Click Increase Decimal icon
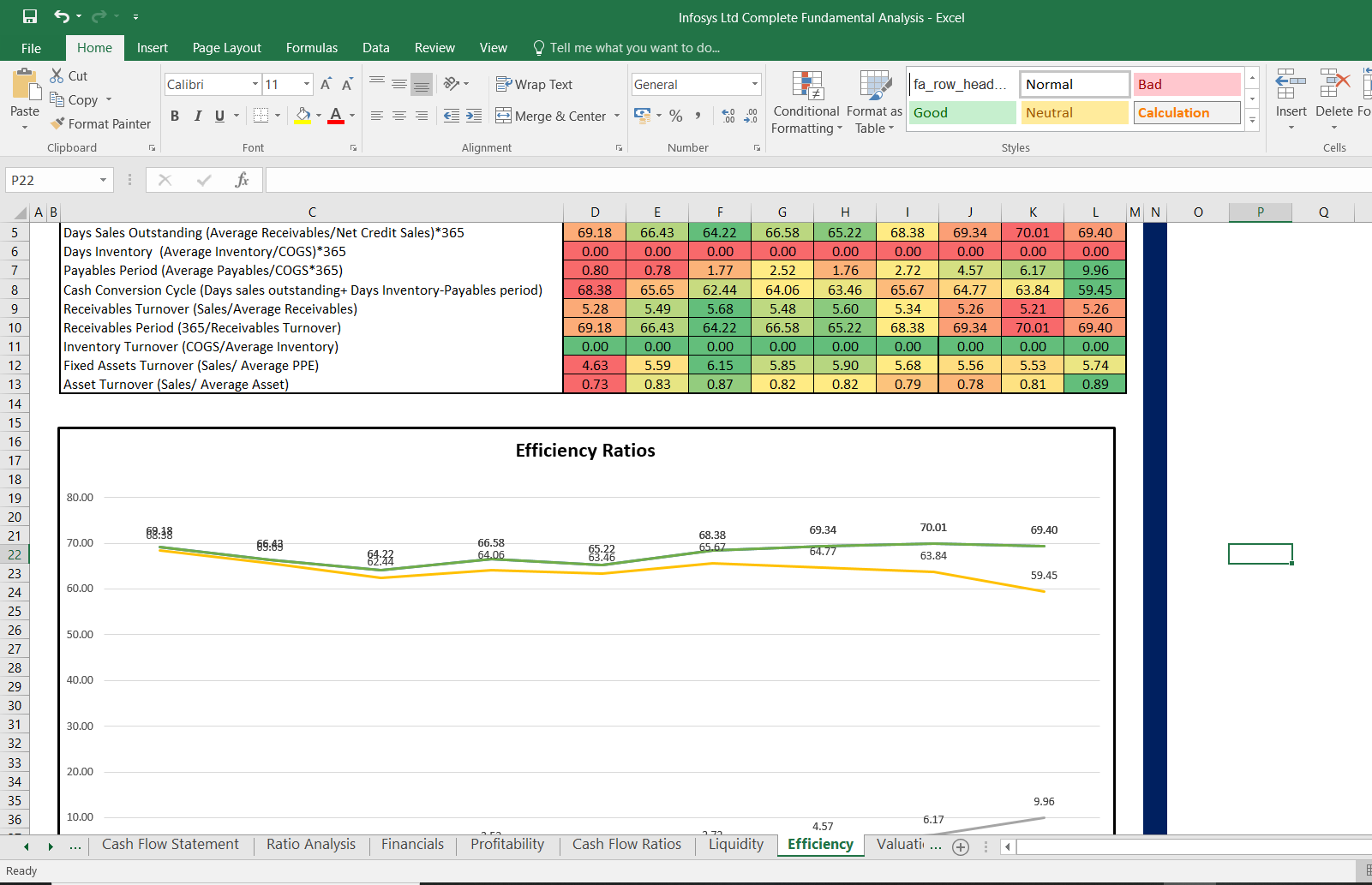This screenshot has height=885, width=1372. (x=728, y=116)
